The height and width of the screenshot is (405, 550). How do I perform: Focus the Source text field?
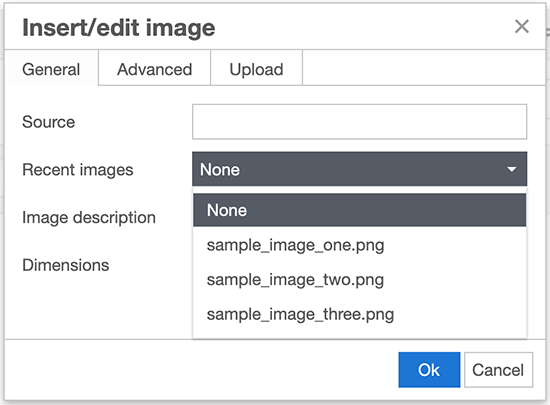click(359, 122)
